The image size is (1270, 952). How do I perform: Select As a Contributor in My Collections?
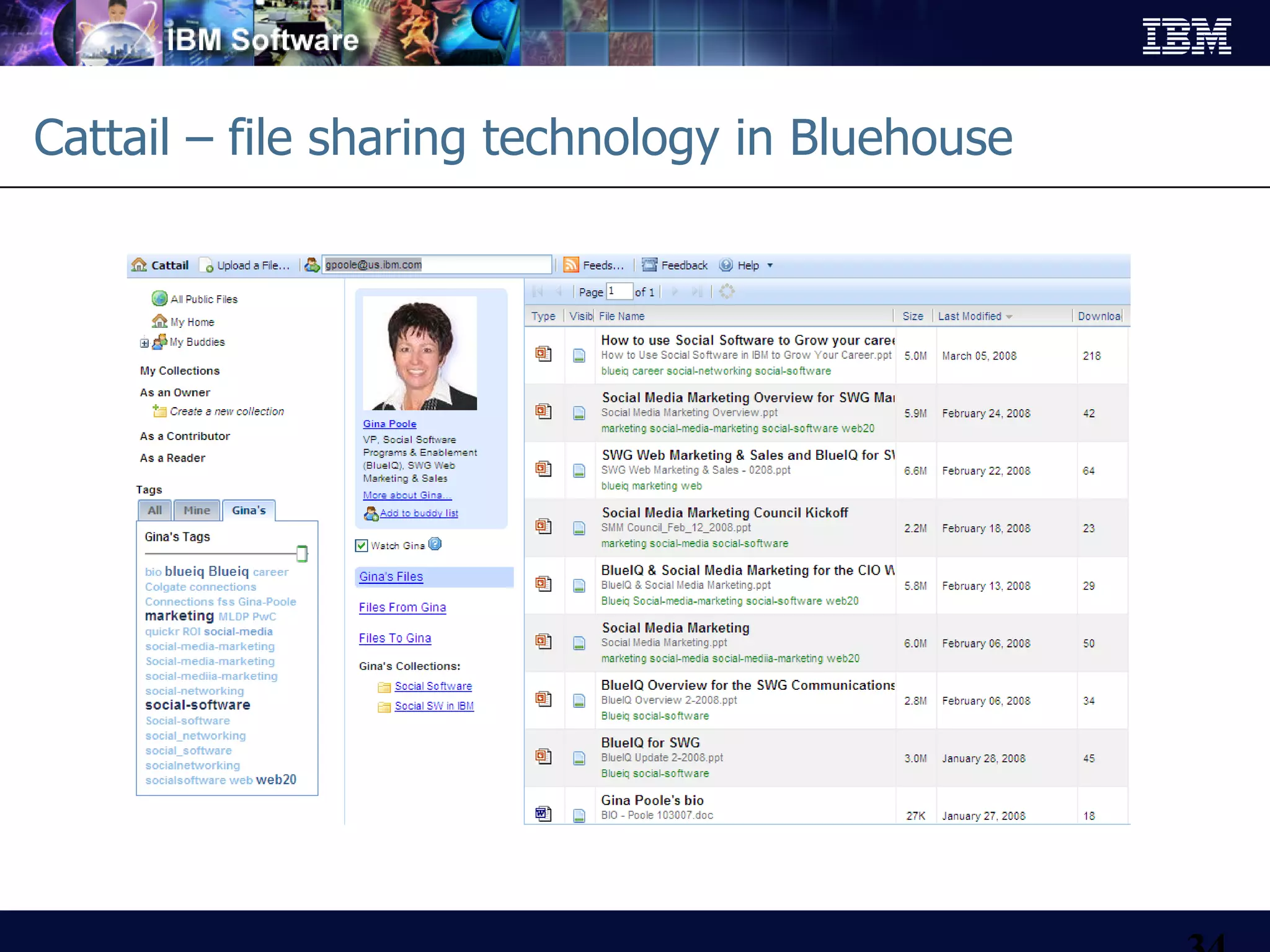click(185, 436)
